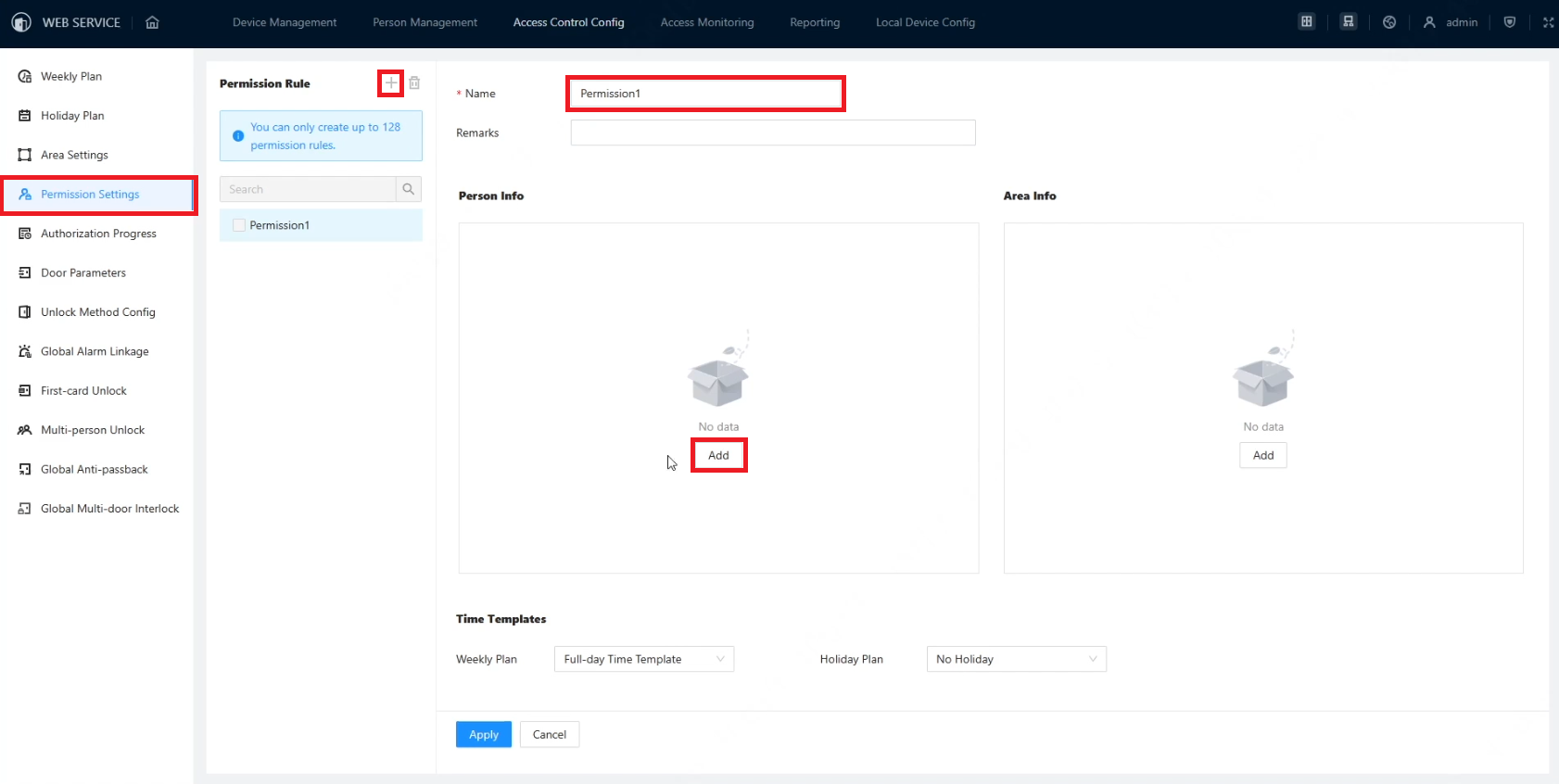Focus the Name input field
The image size is (1559, 784).
pos(705,94)
